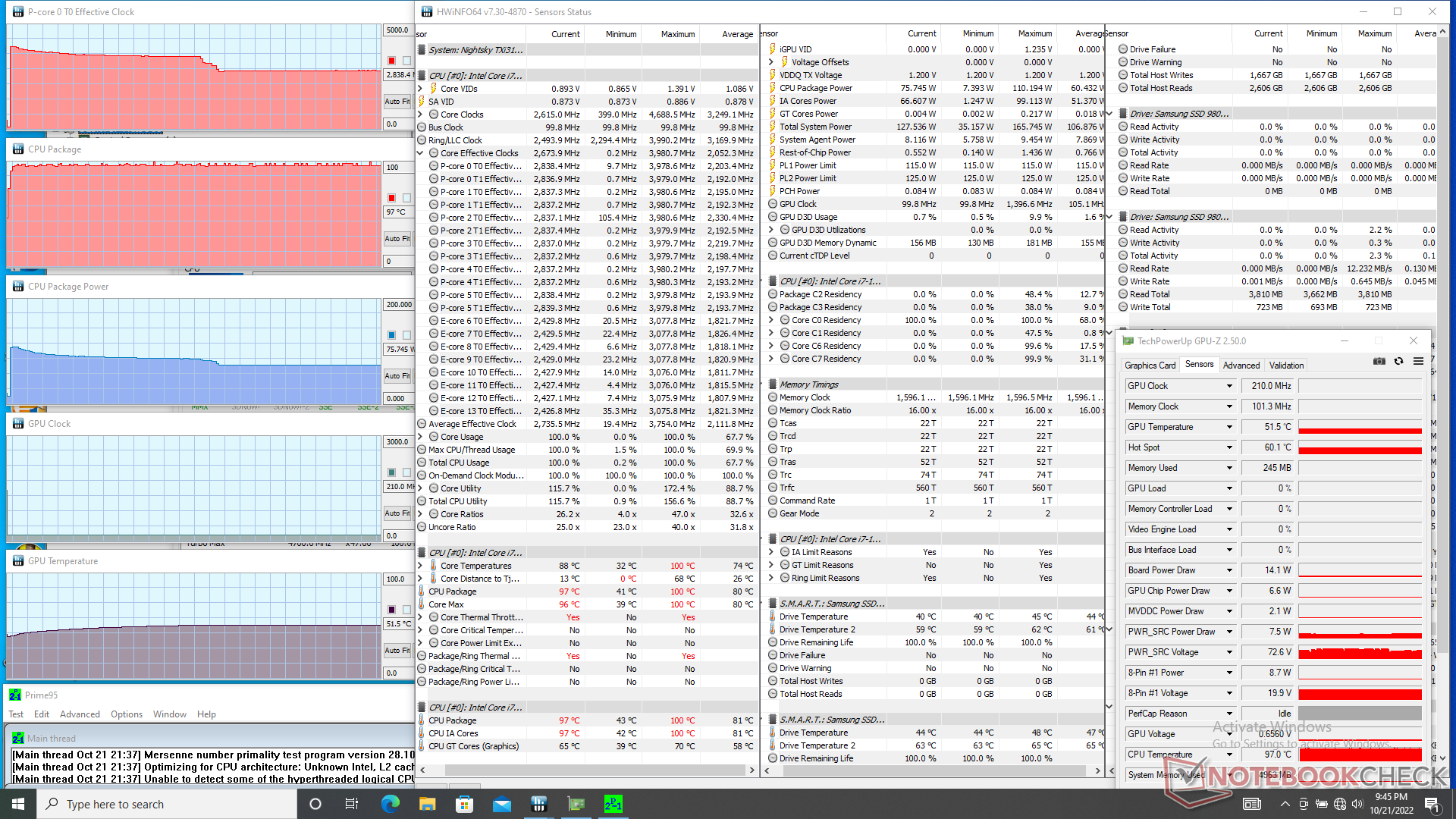Click the Type here to search box
Image resolution: width=1456 pixels, height=819 pixels.
point(167,804)
